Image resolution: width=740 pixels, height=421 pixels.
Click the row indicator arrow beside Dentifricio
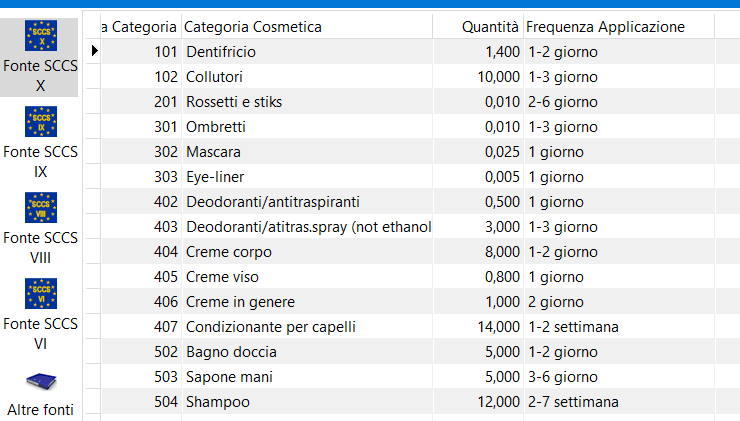point(94,51)
